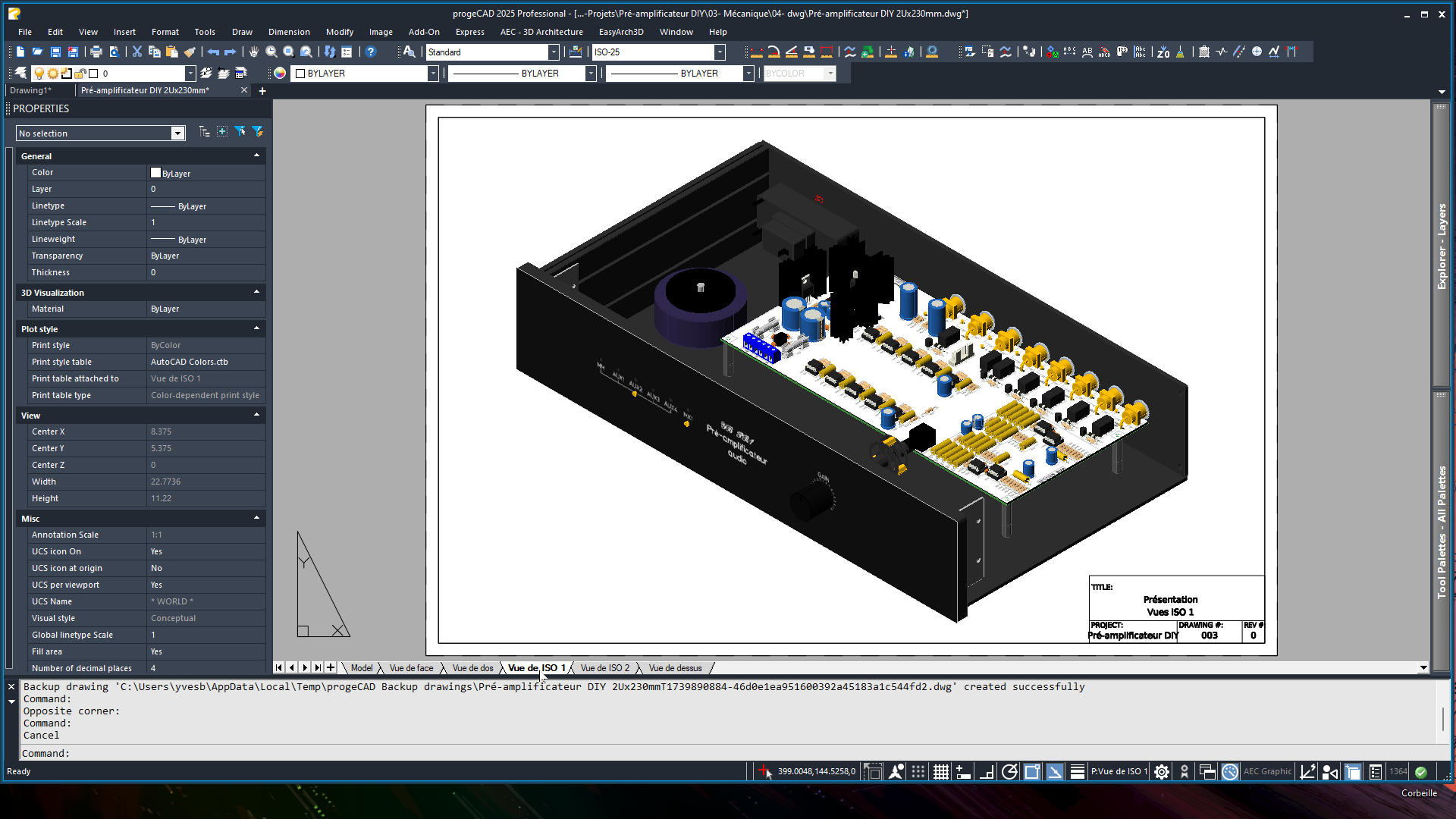Switch to 'Vue de ISO 2' layout tab
Viewport: 1456px width, 819px height.
(604, 668)
